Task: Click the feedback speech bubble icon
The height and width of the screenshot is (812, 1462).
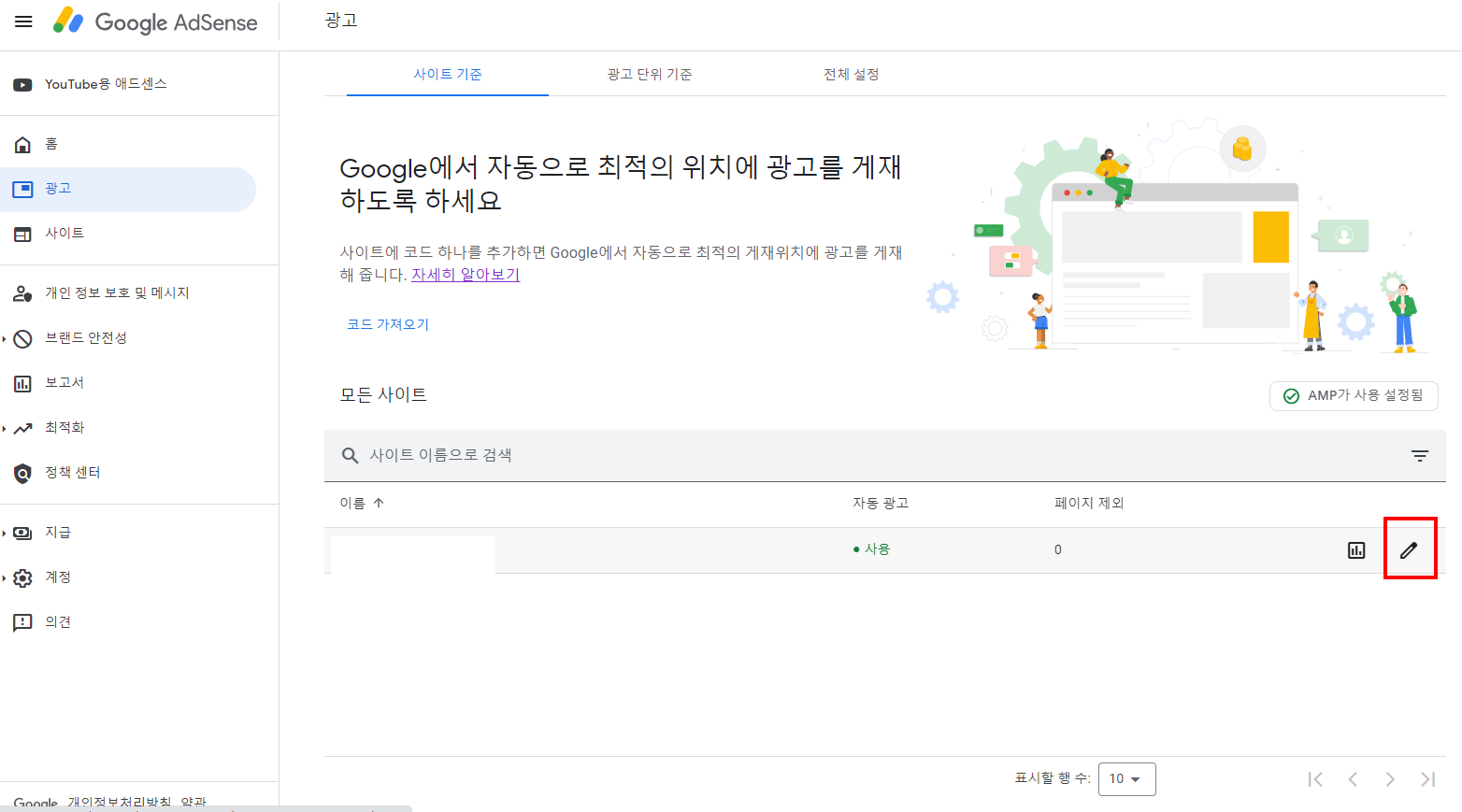Action: point(22,622)
